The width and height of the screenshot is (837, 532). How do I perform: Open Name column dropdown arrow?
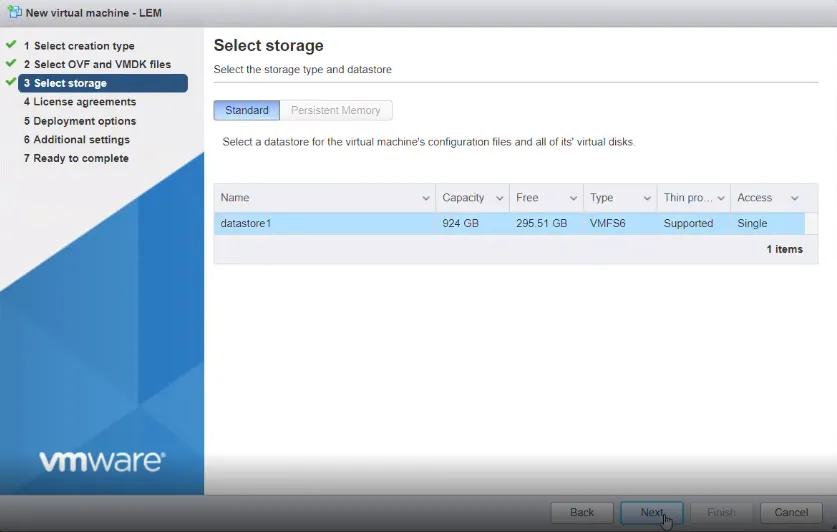pyautogui.click(x=425, y=198)
